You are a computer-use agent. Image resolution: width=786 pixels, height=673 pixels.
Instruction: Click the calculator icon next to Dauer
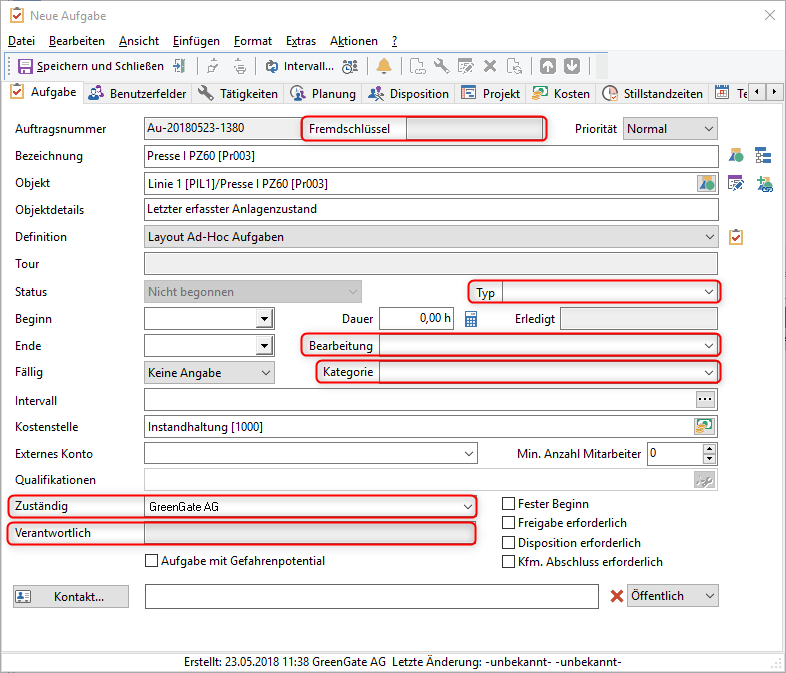tap(471, 319)
